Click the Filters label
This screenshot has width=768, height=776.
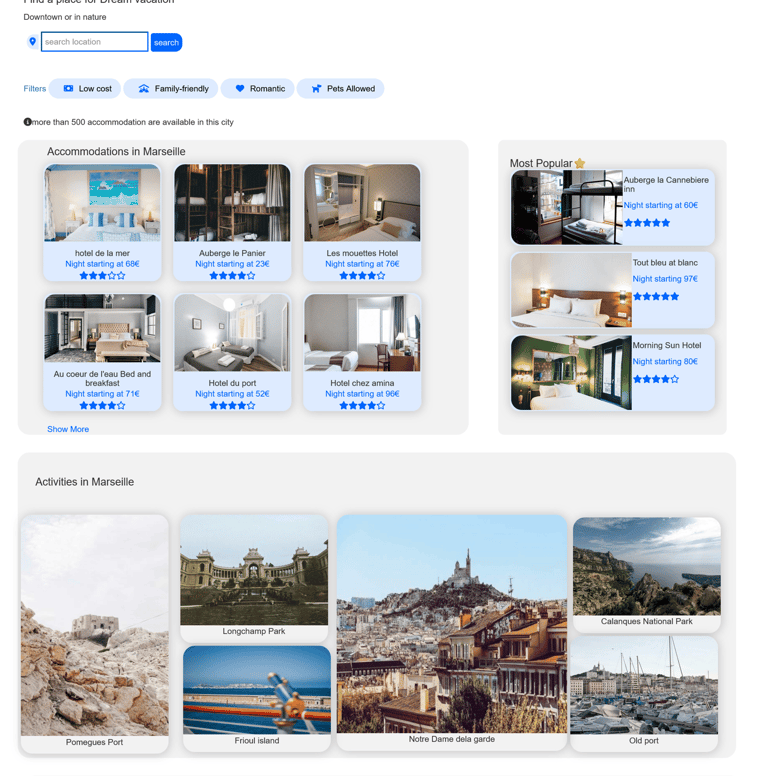(x=35, y=89)
